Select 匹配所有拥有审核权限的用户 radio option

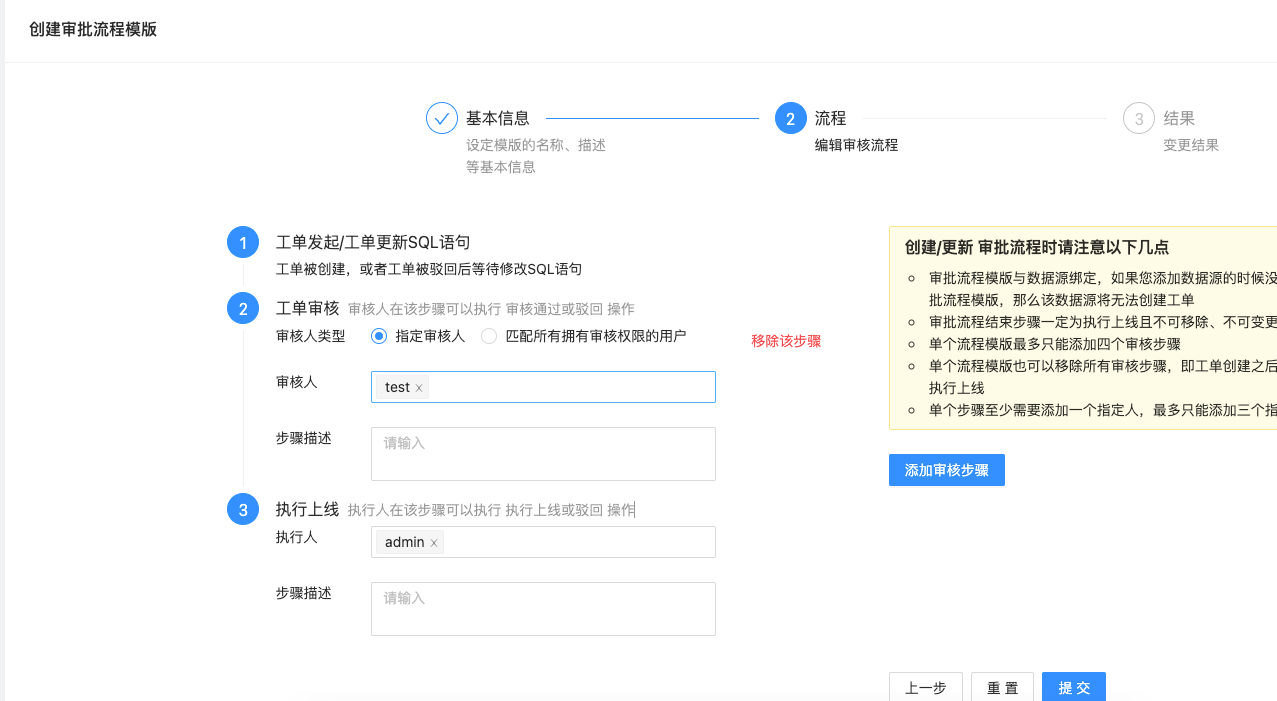click(489, 336)
